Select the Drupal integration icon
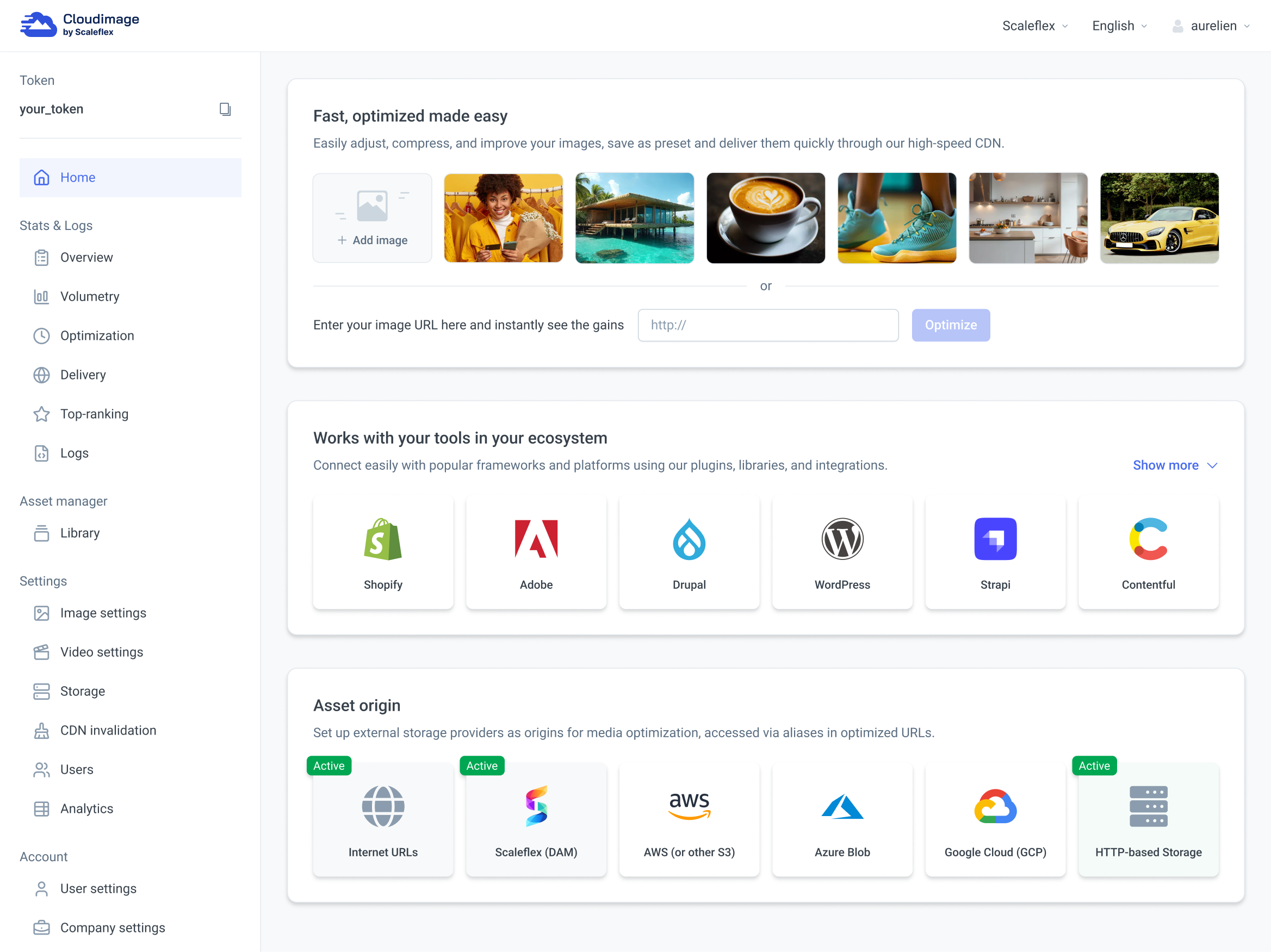The width and height of the screenshot is (1271, 952). pos(689,539)
